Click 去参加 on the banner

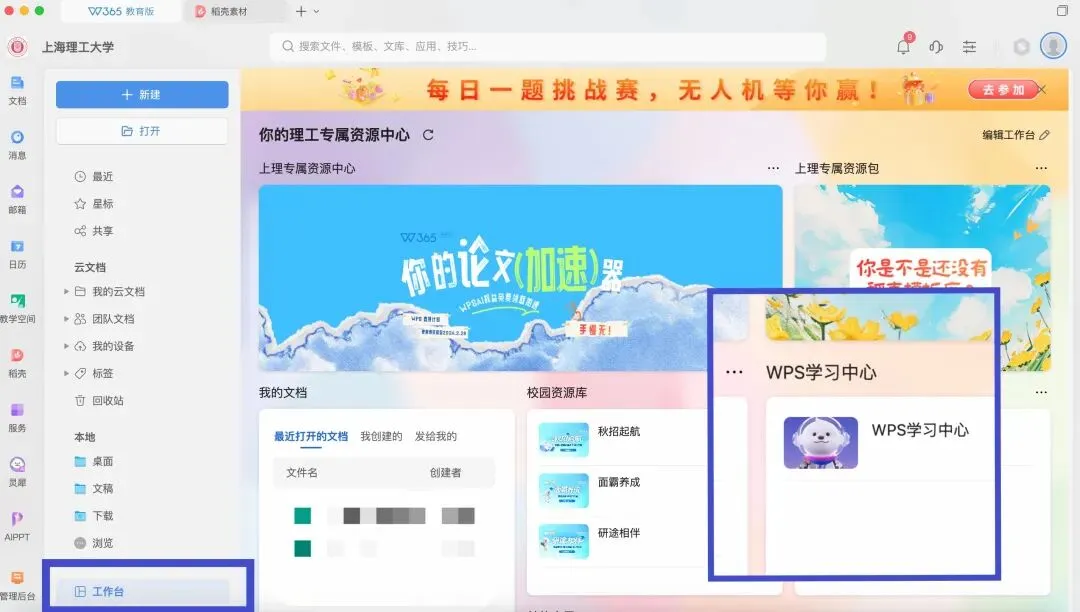pos(1003,89)
